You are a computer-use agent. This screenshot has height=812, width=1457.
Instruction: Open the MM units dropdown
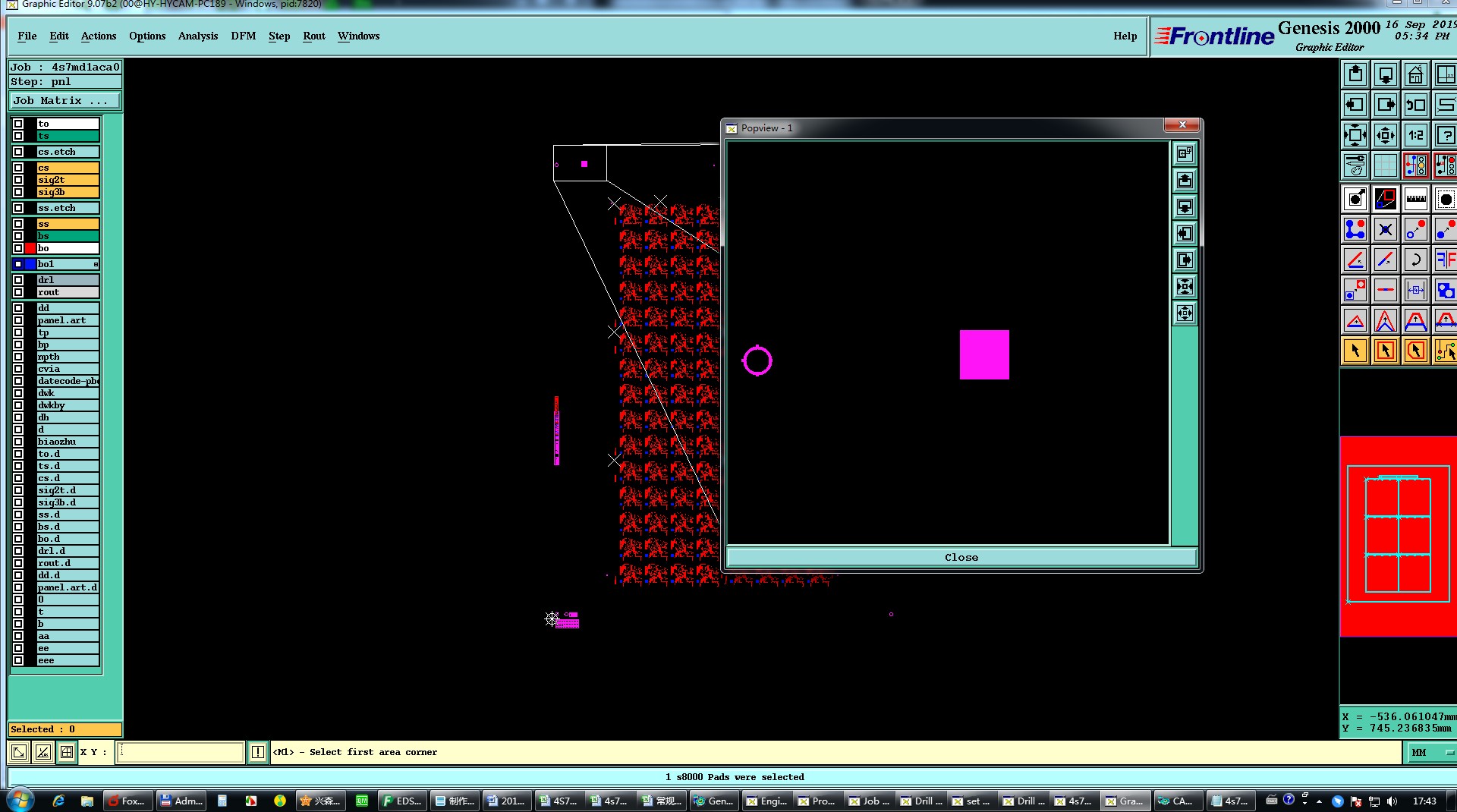tap(1430, 753)
